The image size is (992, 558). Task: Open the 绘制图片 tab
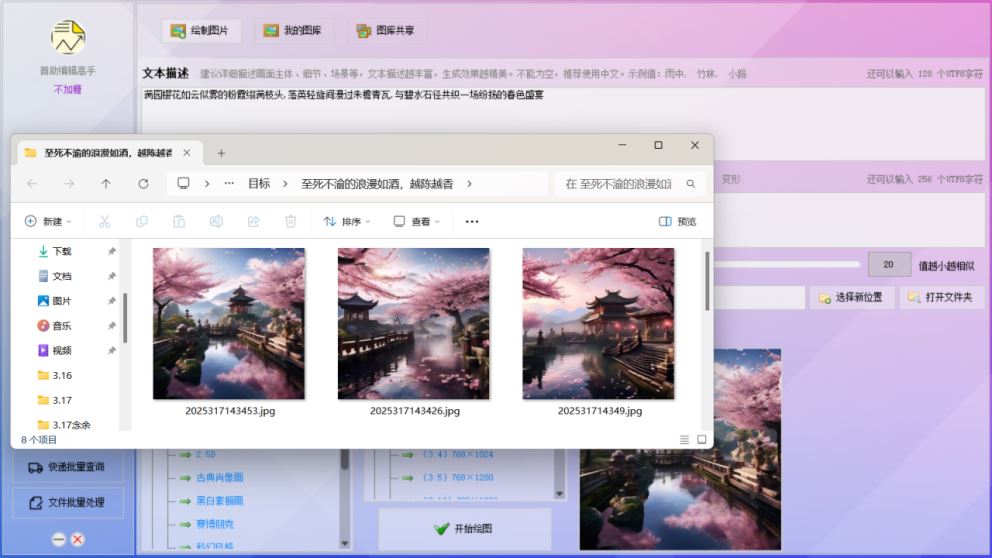(x=201, y=30)
